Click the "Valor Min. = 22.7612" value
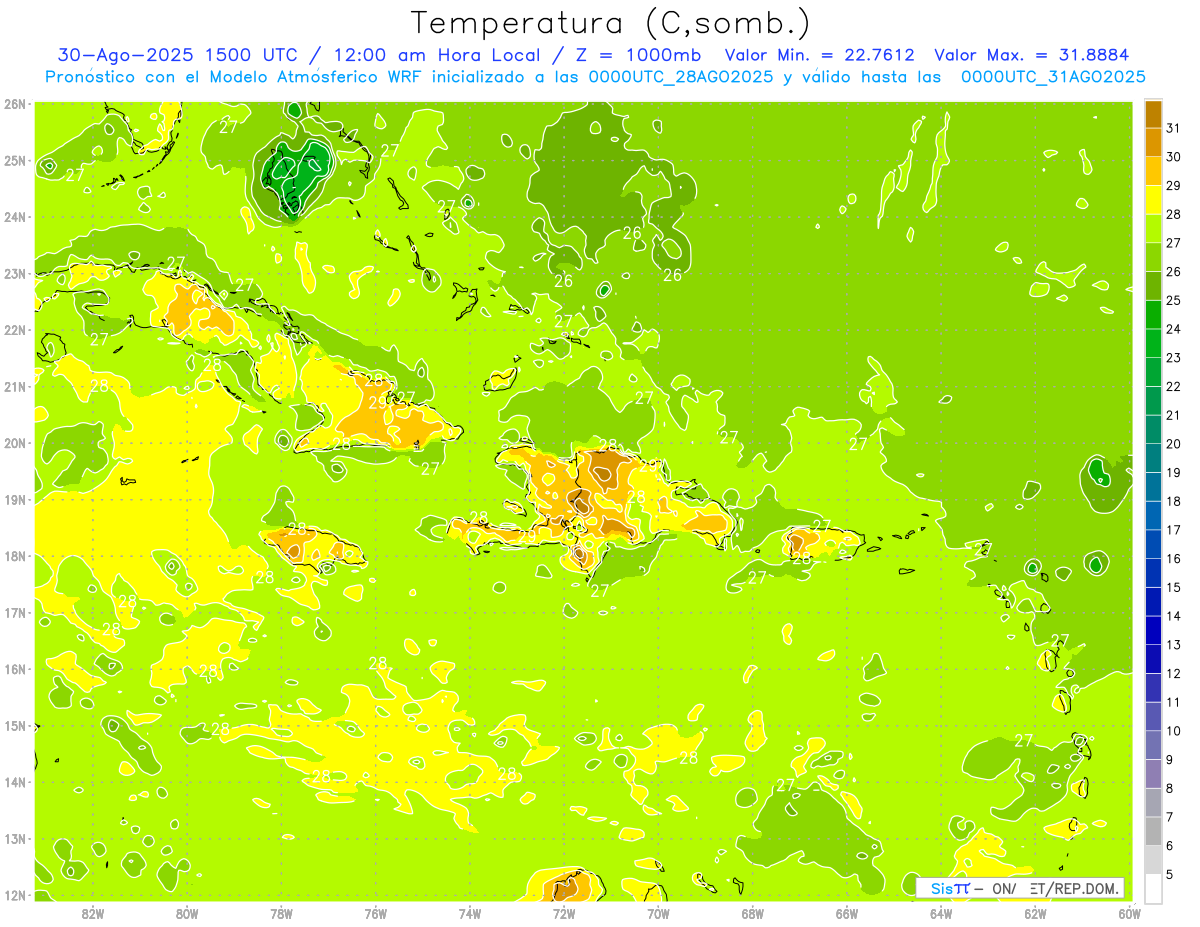This screenshot has height=927, width=1200. pos(819,55)
